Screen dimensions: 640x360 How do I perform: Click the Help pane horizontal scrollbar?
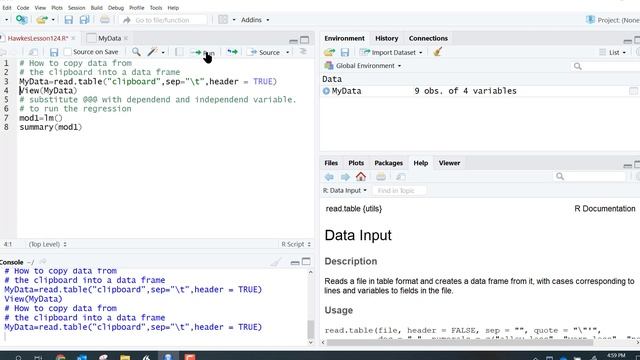pyautogui.click(x=459, y=342)
